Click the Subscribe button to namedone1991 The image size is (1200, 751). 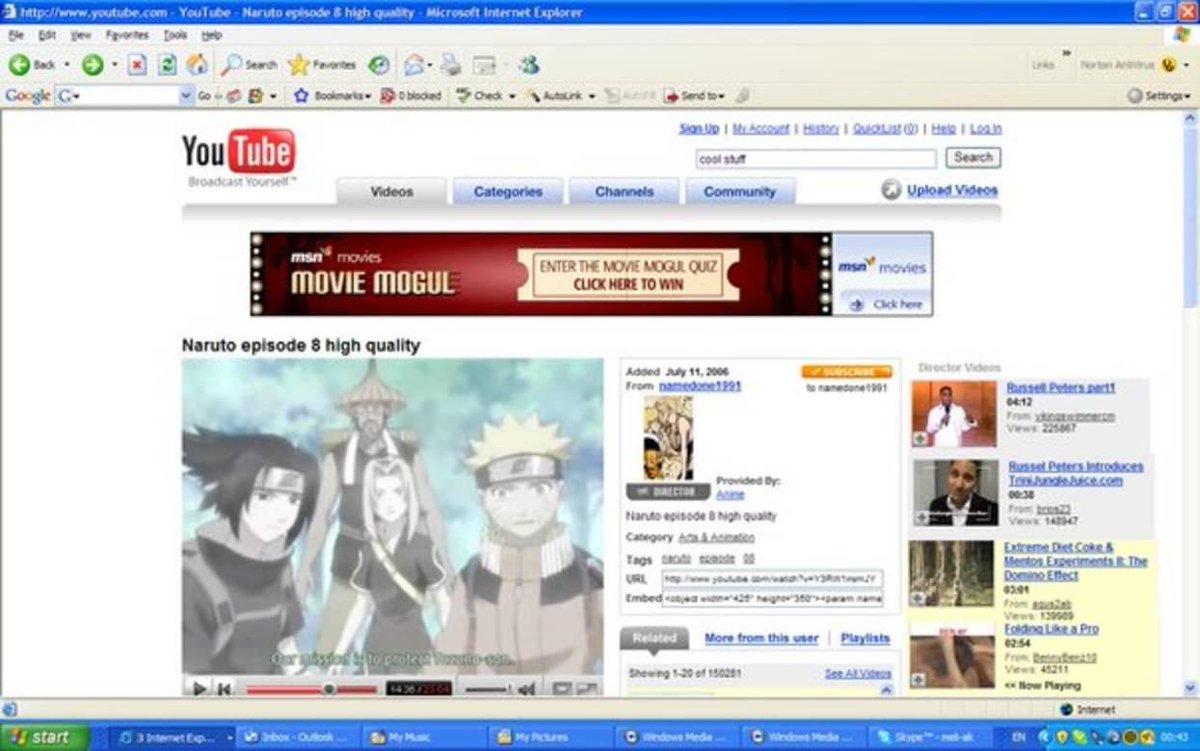(x=846, y=372)
